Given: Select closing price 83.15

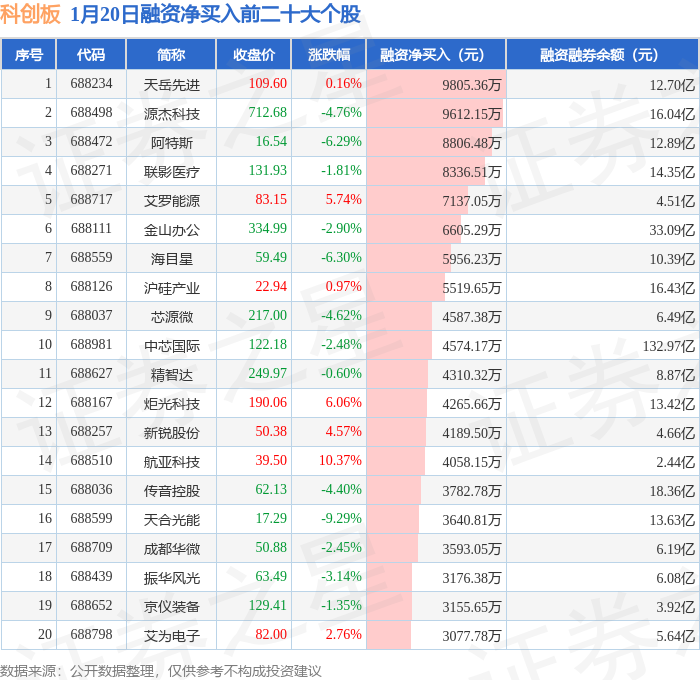Looking at the screenshot, I should pyautogui.click(x=271, y=199).
